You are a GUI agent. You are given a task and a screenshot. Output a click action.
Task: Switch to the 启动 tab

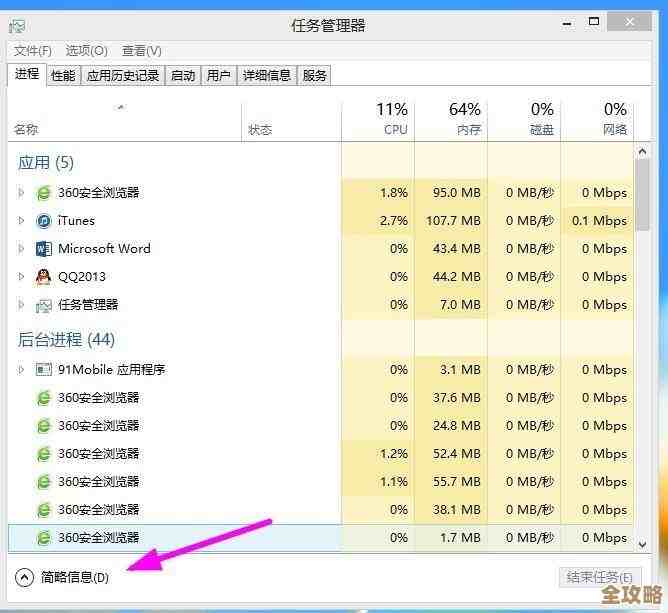(x=183, y=76)
